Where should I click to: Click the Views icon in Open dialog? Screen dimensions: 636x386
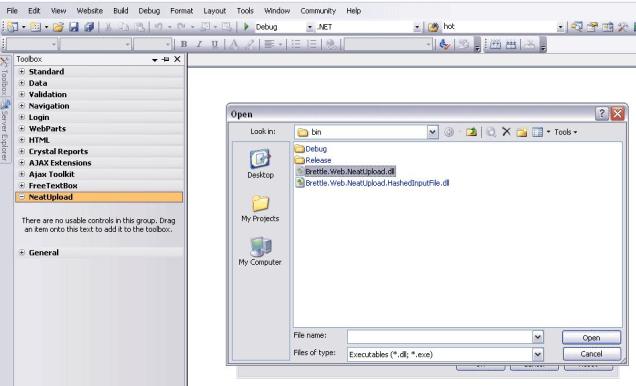(x=537, y=132)
